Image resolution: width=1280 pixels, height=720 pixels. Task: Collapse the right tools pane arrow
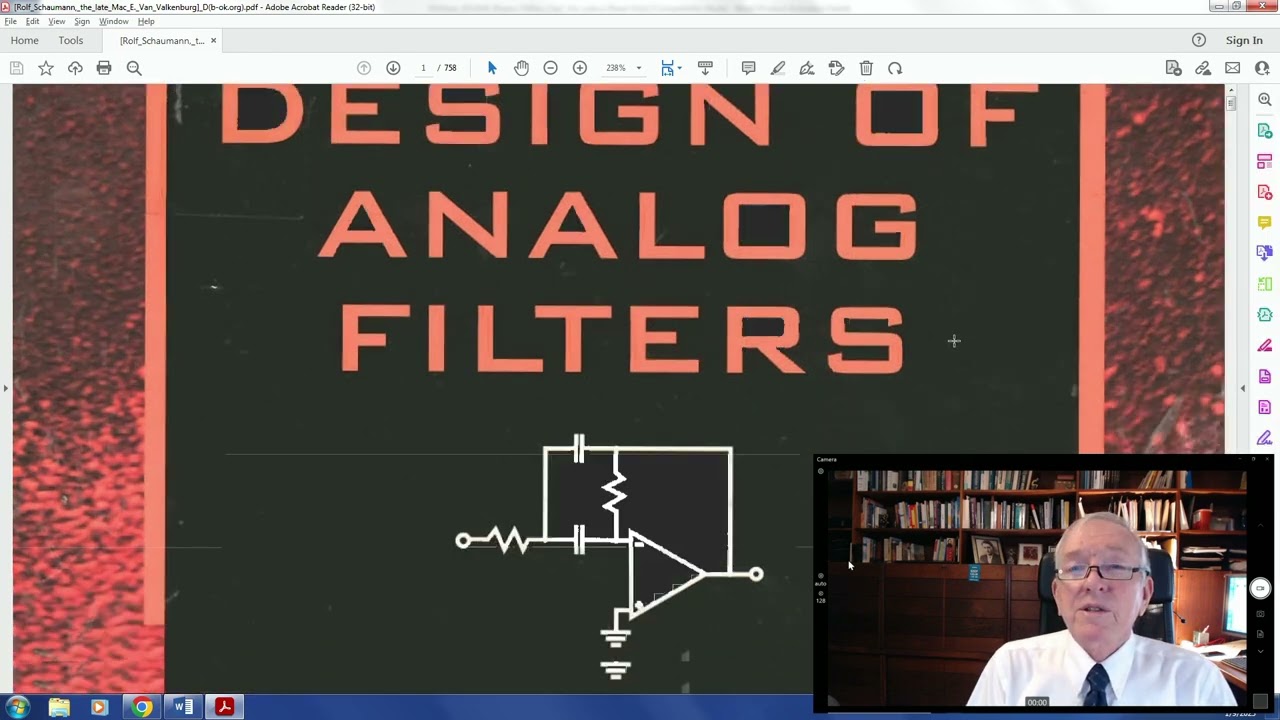point(1243,388)
